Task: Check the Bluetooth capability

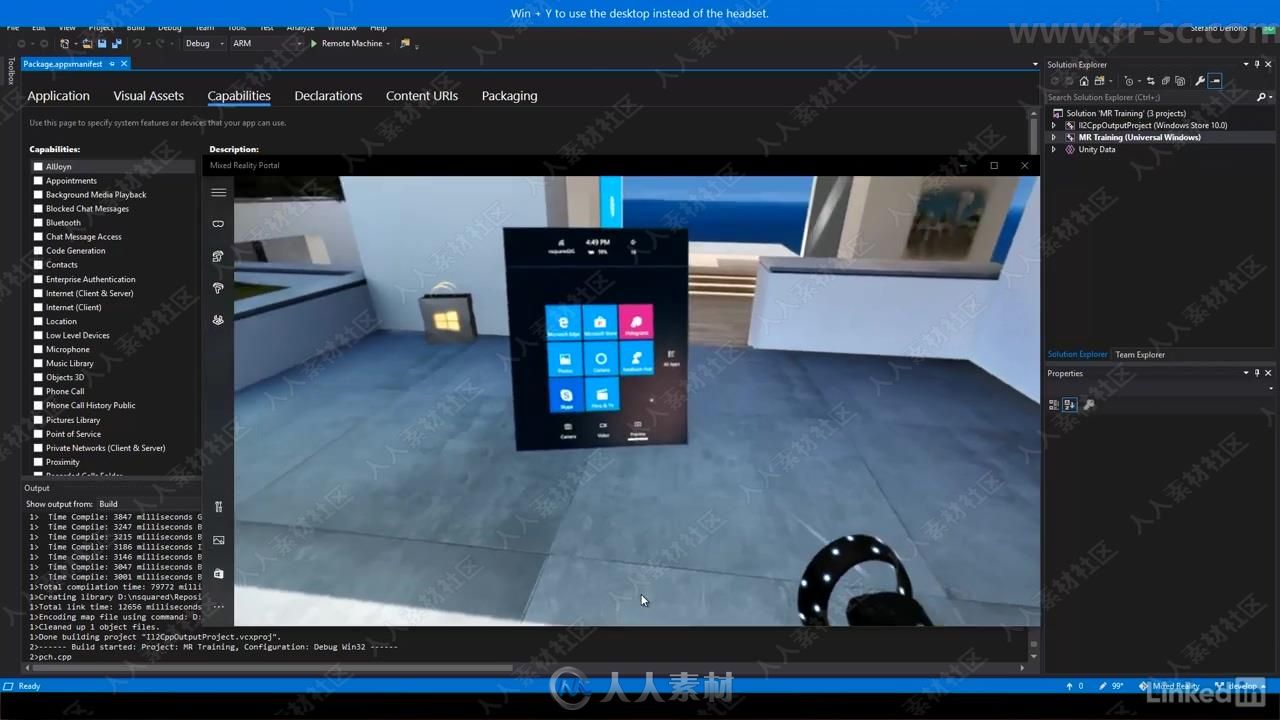Action: (x=38, y=223)
